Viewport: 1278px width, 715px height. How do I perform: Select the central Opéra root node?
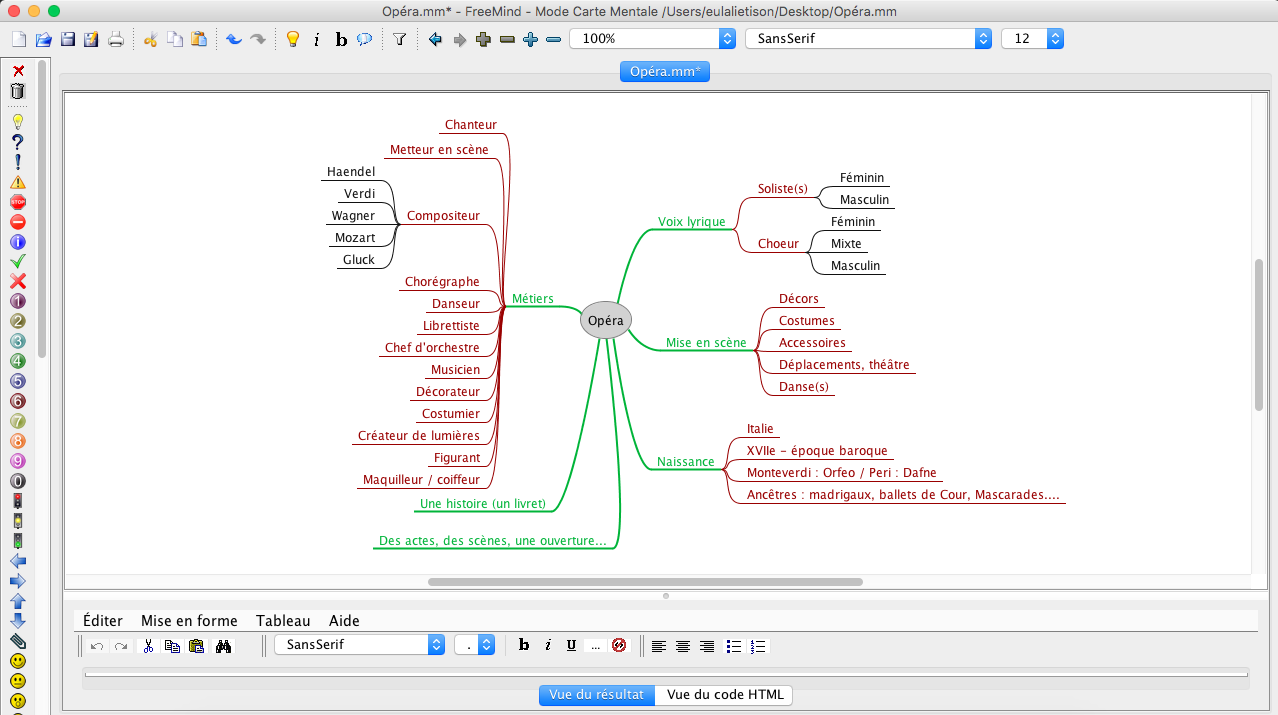(606, 321)
